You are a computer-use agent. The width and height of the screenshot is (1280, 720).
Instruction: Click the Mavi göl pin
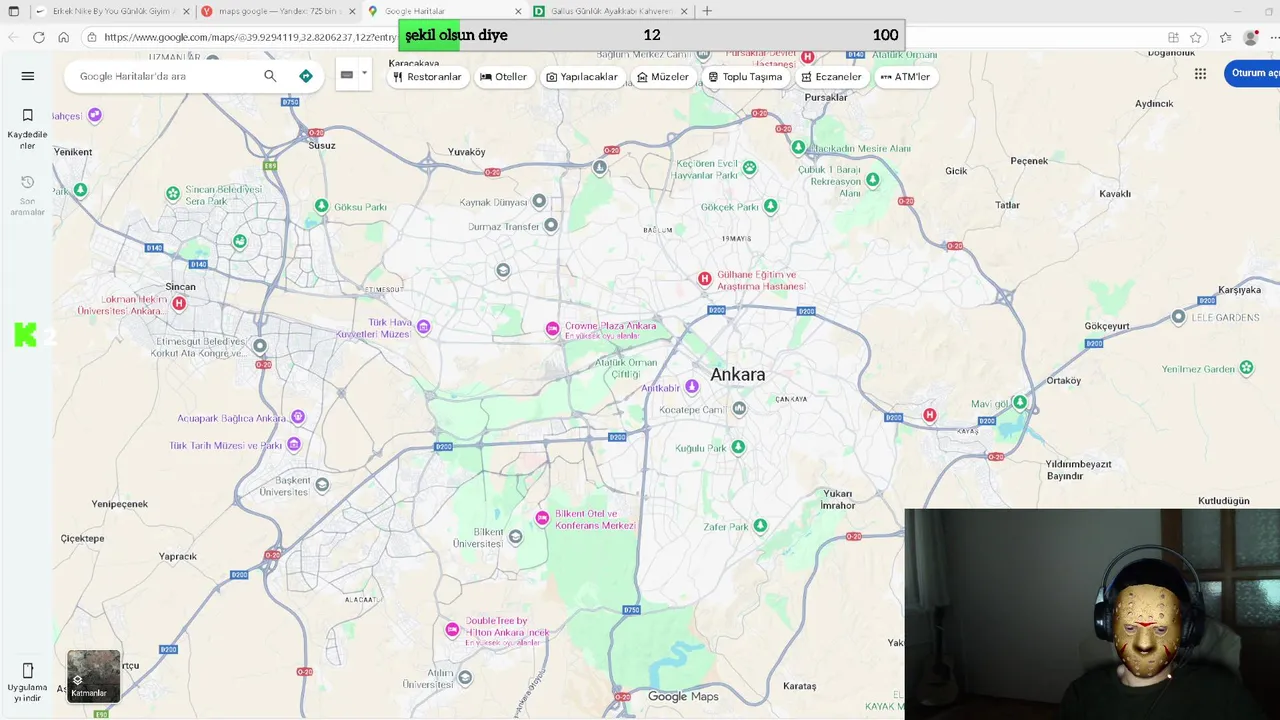pos(1019,402)
